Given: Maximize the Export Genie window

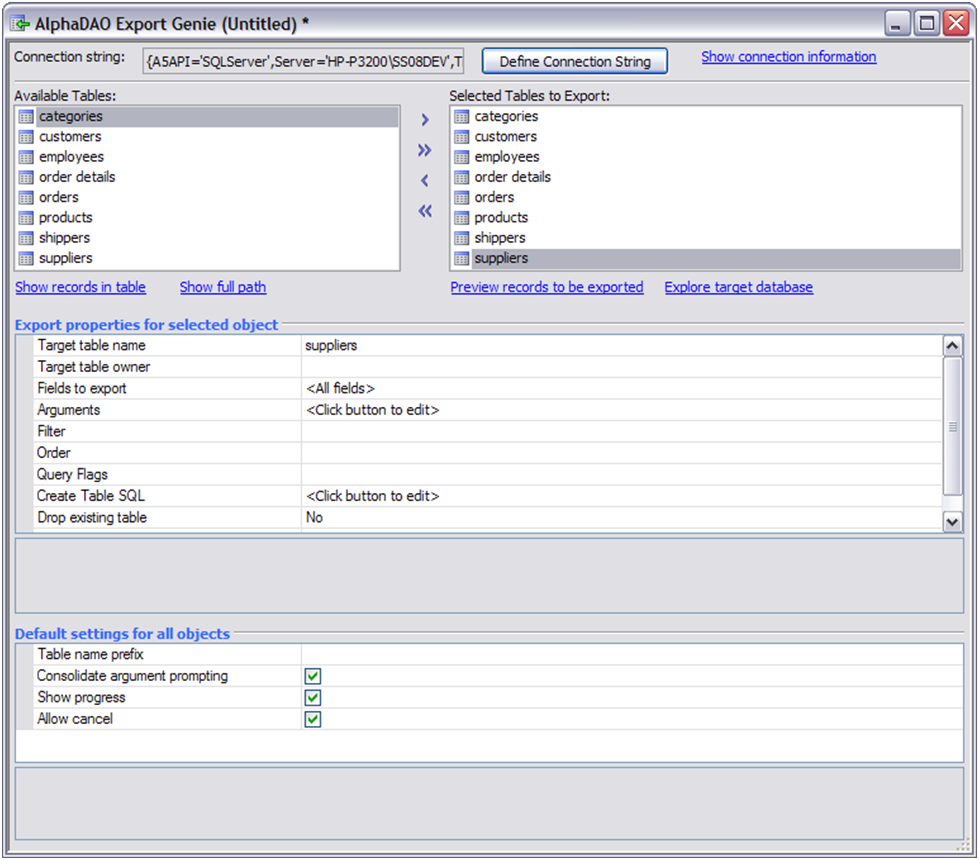Looking at the screenshot, I should pos(927,24).
